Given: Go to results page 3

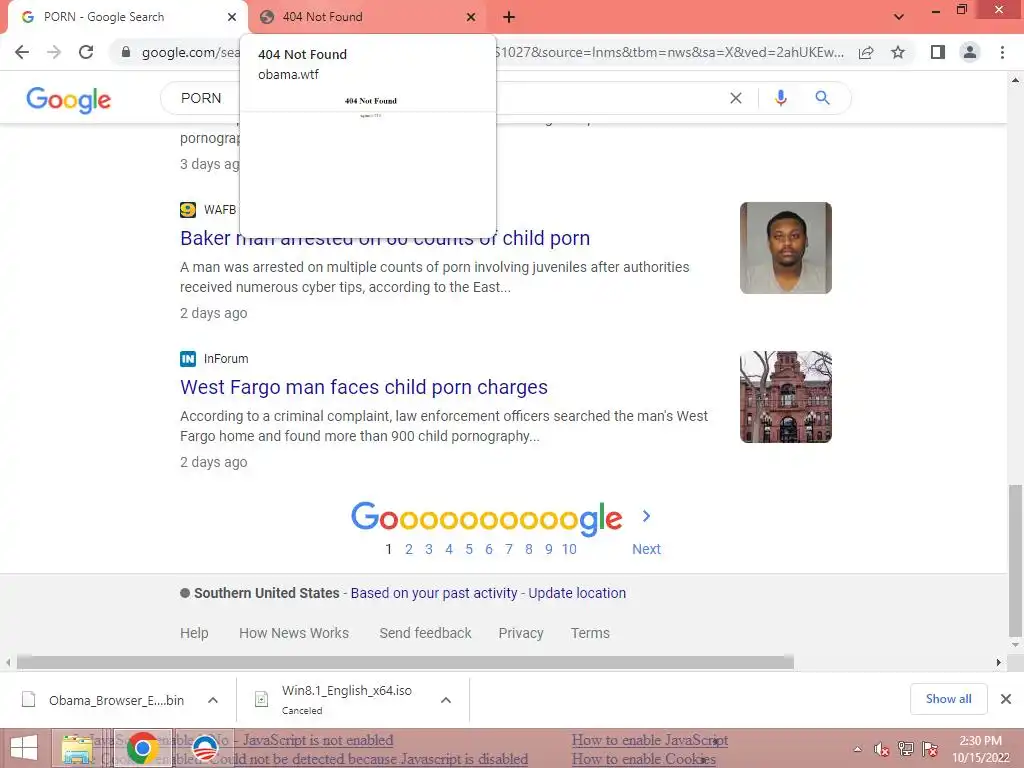Looking at the screenshot, I should tap(429, 549).
